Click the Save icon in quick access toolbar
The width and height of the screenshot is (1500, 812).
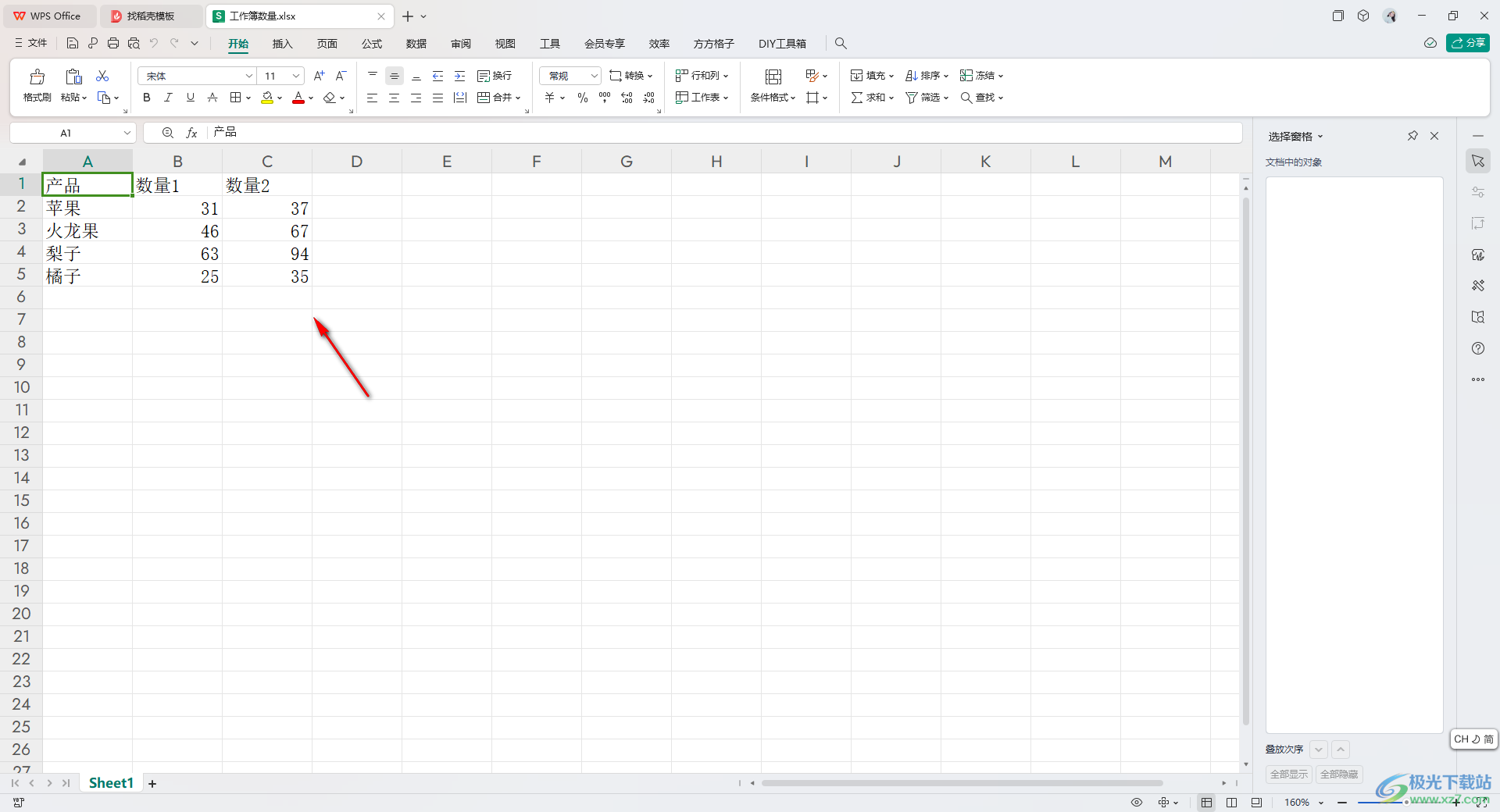(x=73, y=43)
